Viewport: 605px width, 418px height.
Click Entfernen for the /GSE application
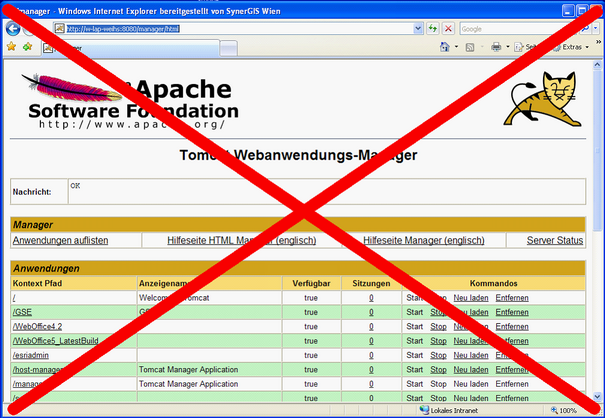512,312
